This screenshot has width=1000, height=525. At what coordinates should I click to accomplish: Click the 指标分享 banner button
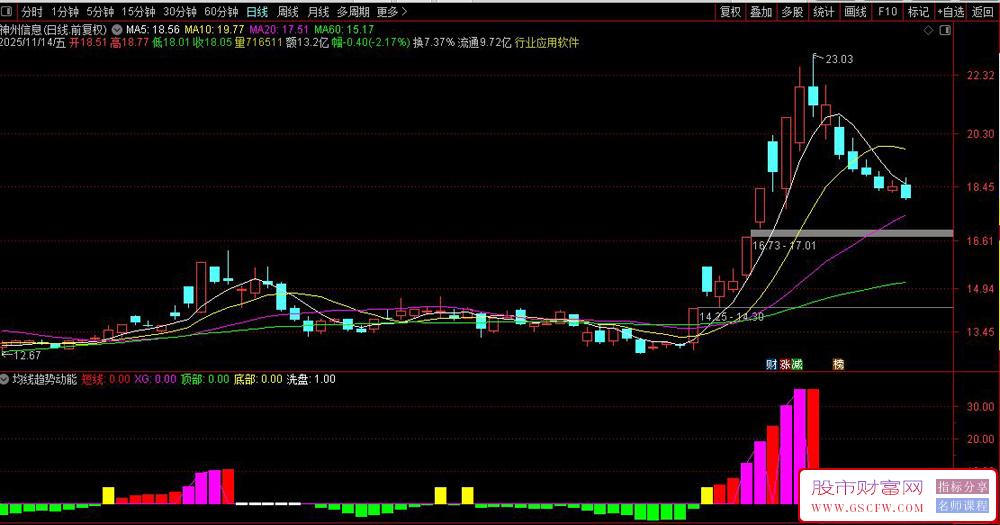pos(962,487)
